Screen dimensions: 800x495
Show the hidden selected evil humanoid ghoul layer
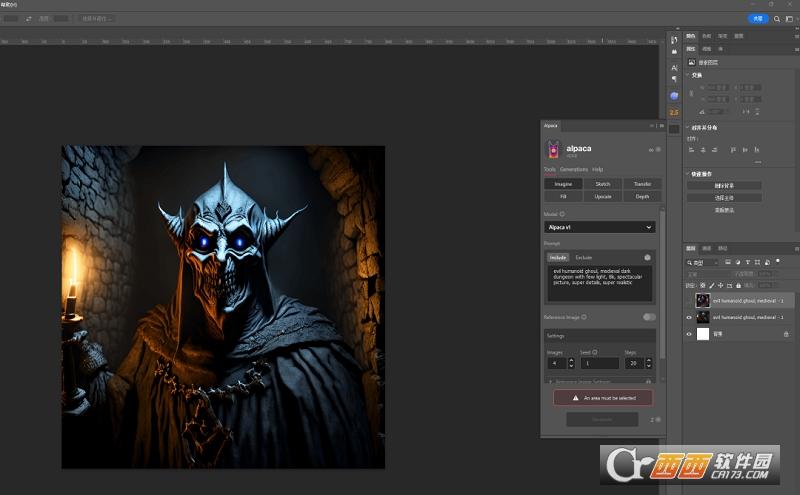click(689, 301)
